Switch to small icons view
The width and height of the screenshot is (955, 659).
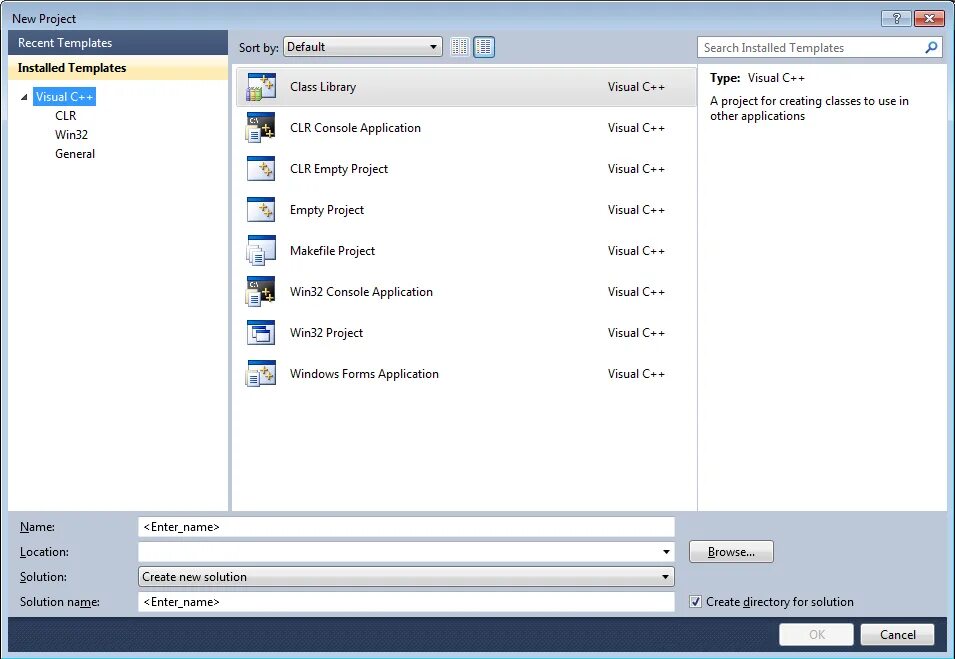[x=460, y=47]
